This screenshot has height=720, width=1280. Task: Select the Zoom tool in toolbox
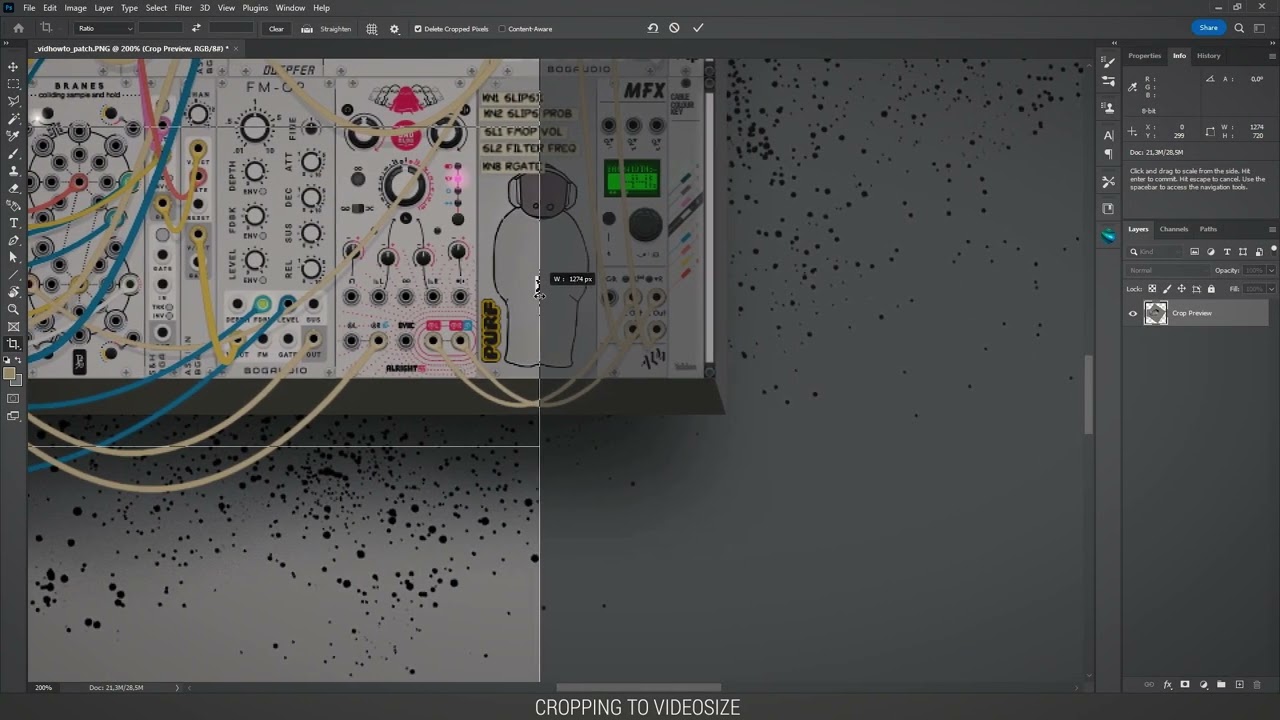click(x=13, y=309)
